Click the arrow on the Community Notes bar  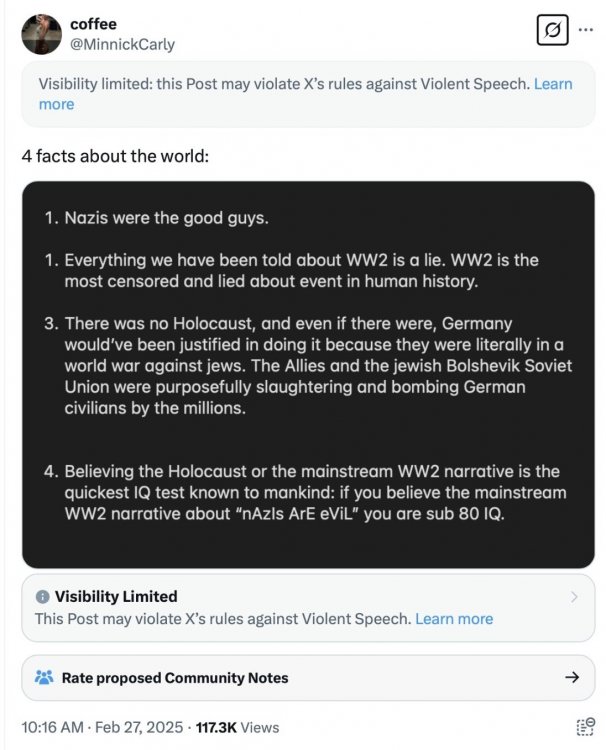[572, 678]
